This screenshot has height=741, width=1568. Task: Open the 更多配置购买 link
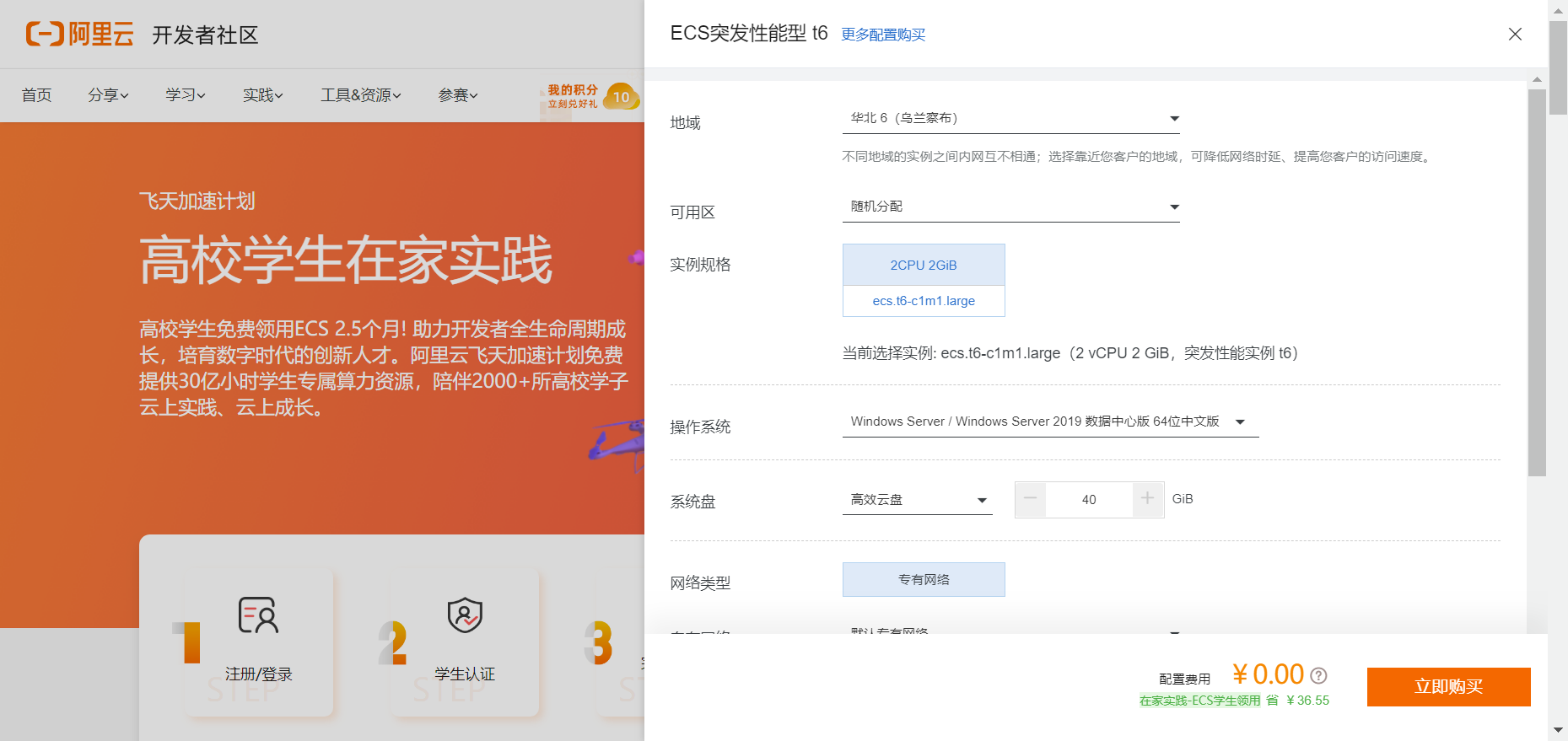[883, 35]
